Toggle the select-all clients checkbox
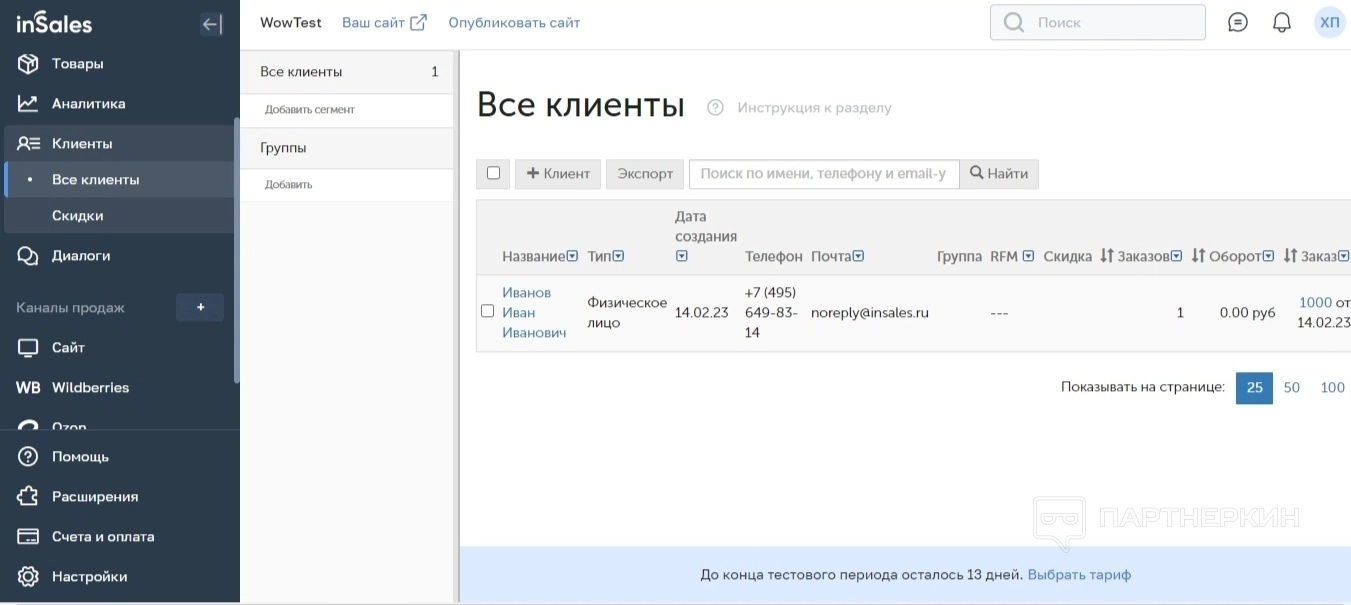1351x605 pixels. (x=493, y=173)
